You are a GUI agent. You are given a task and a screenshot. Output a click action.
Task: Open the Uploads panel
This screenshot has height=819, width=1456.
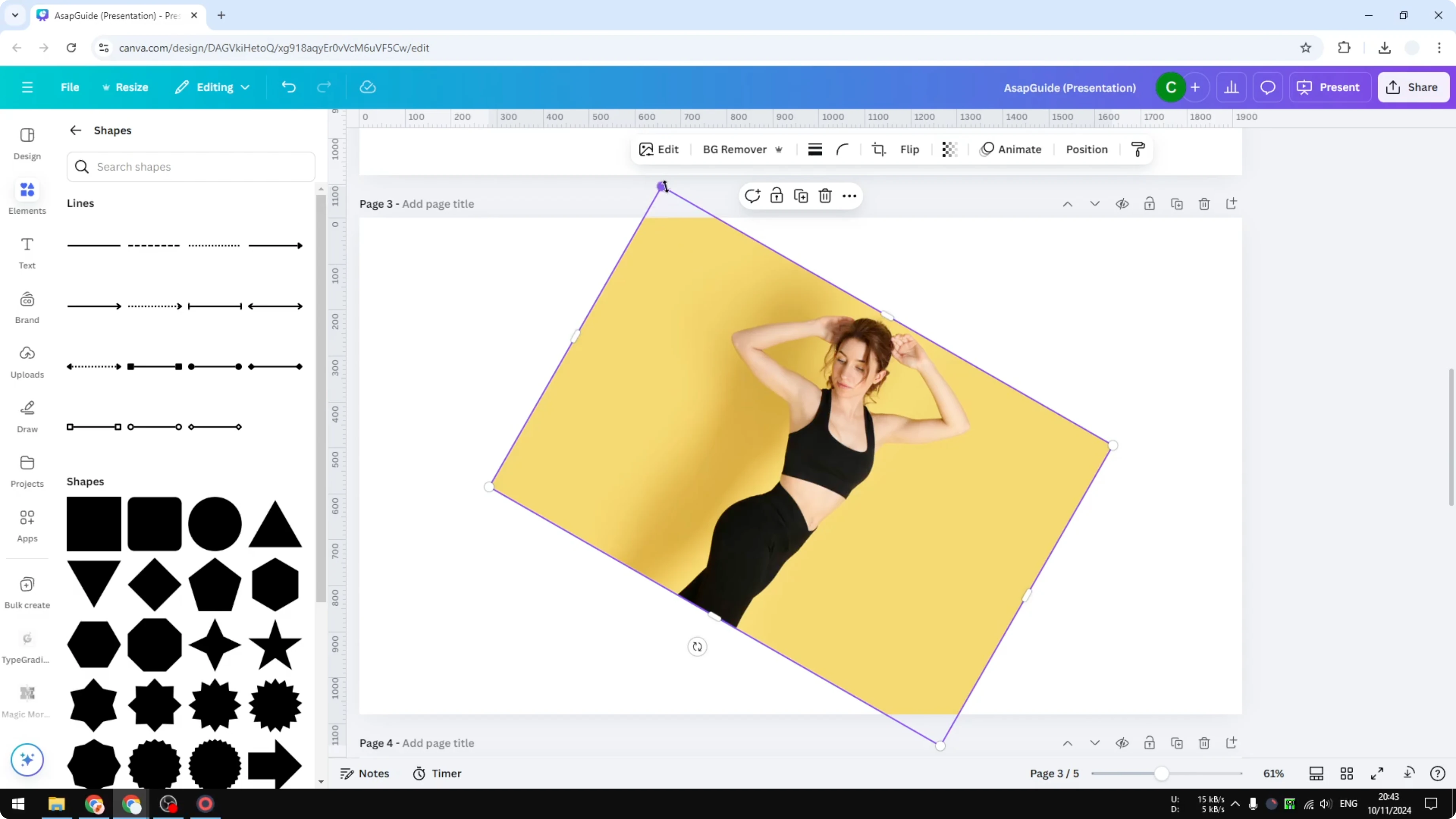click(27, 362)
